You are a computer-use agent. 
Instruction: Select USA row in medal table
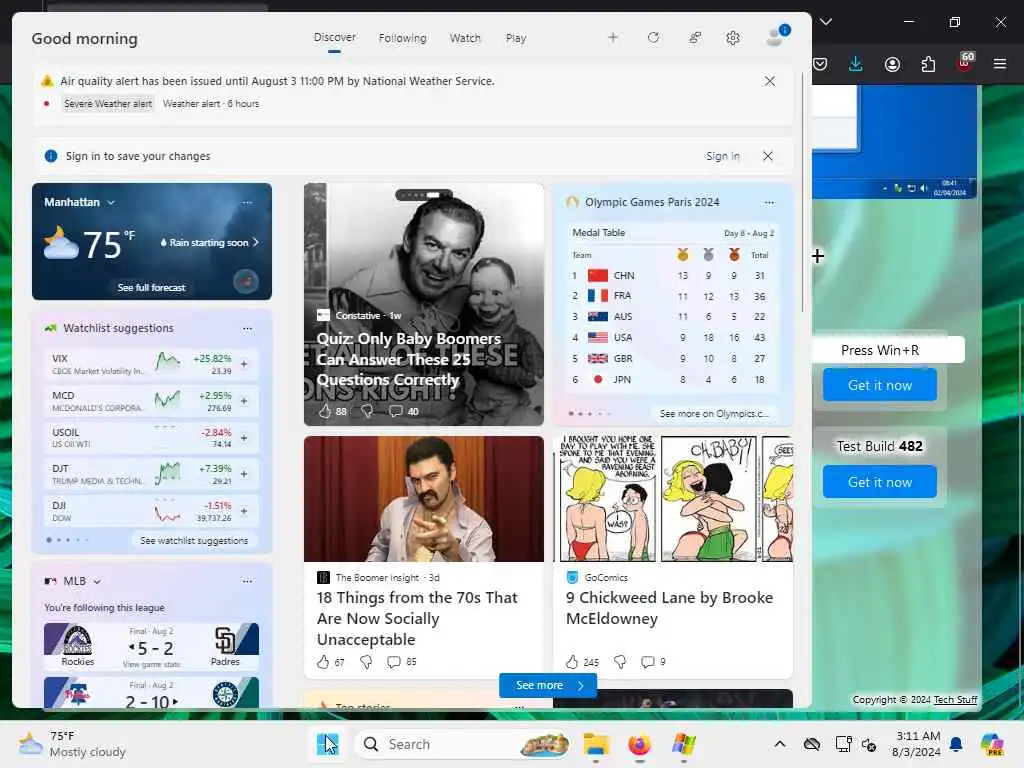pos(673,338)
